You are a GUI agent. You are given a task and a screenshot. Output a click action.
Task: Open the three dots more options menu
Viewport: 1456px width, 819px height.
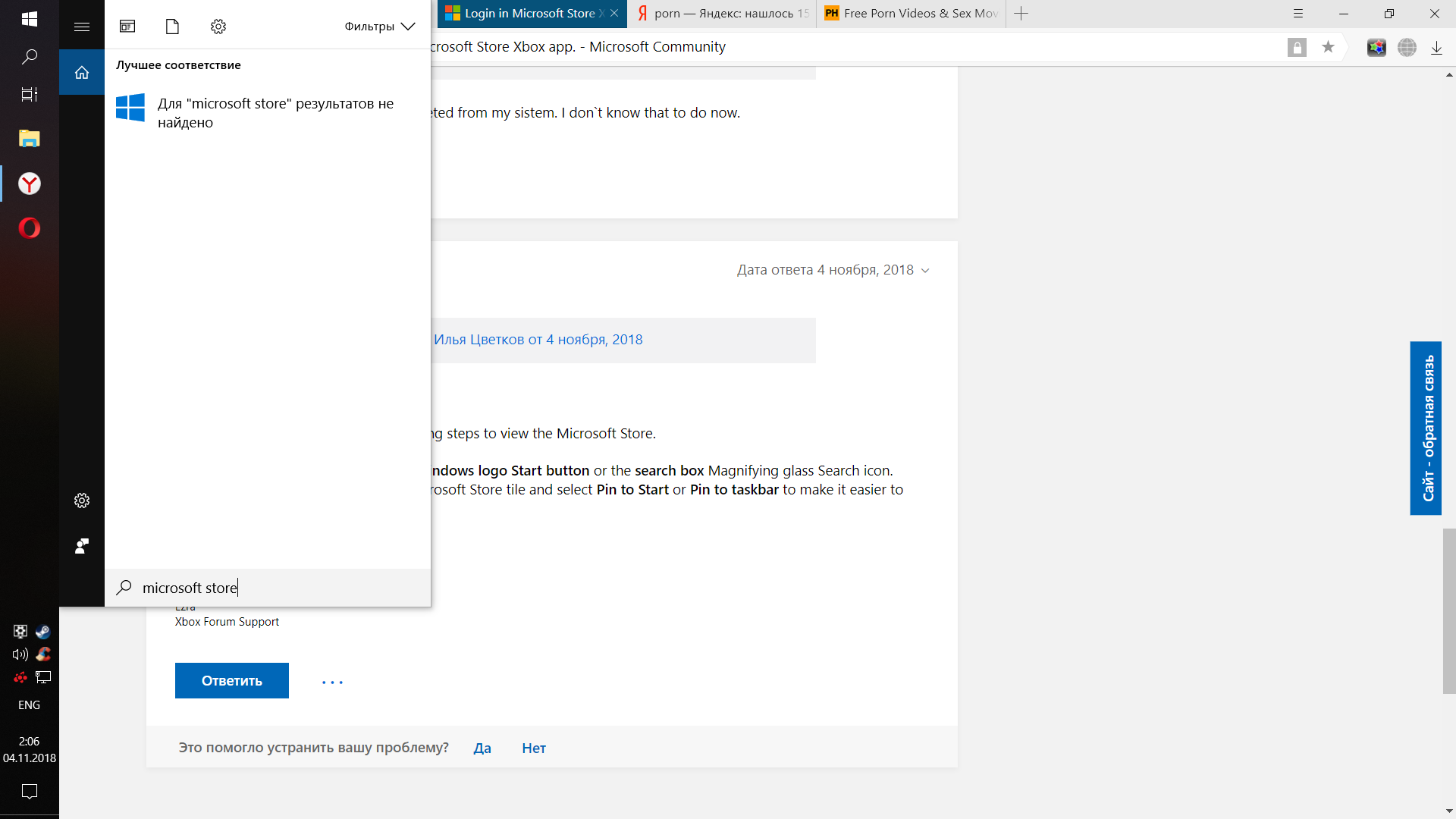[332, 682]
